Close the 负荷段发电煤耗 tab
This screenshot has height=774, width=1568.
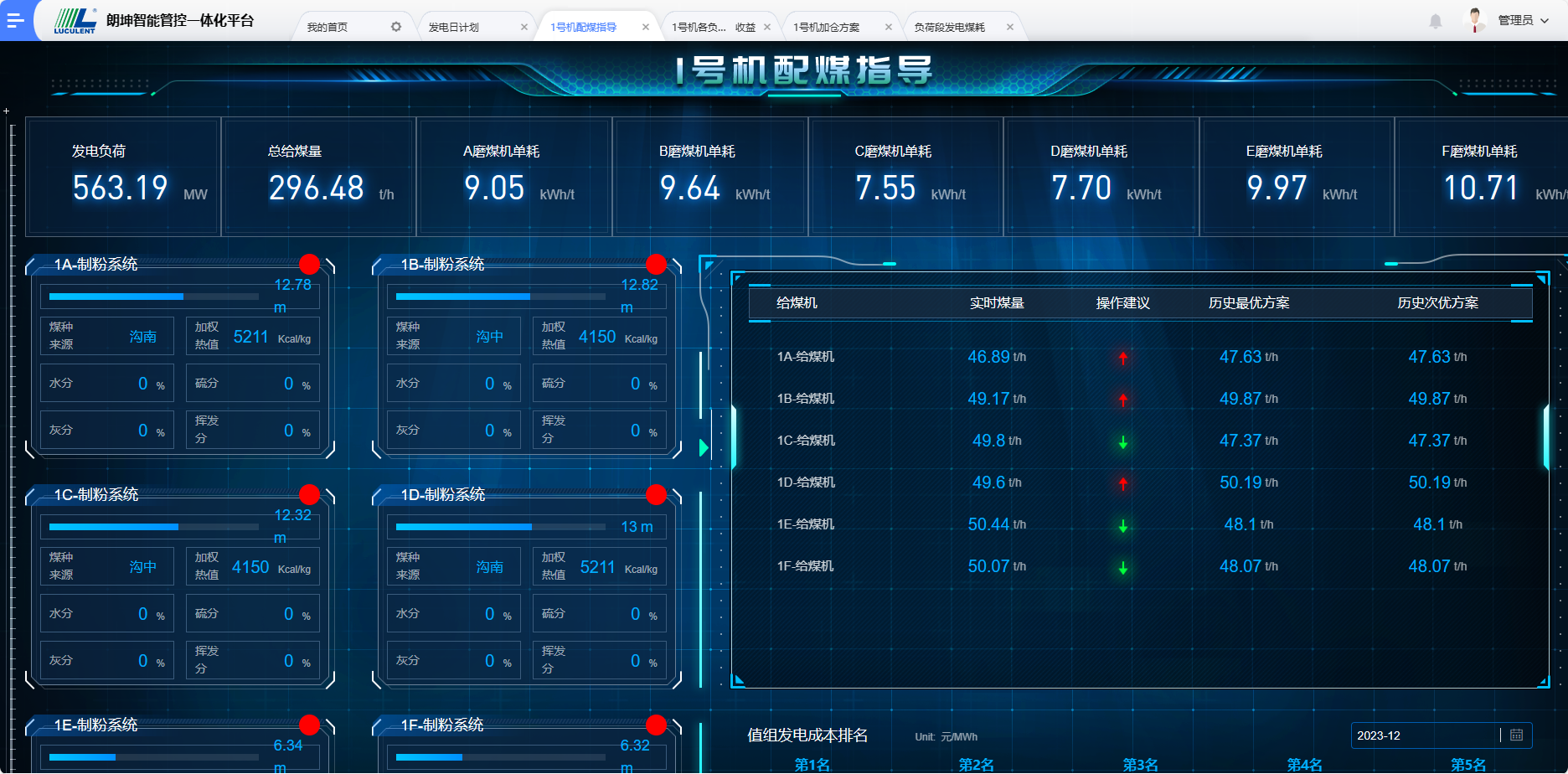coord(1010,27)
